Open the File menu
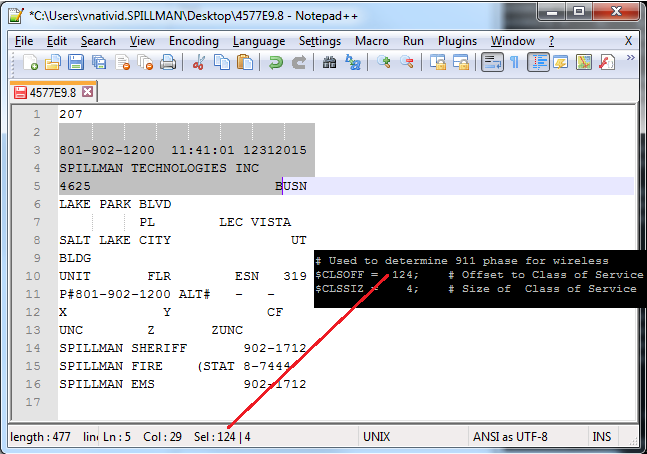 24,41
